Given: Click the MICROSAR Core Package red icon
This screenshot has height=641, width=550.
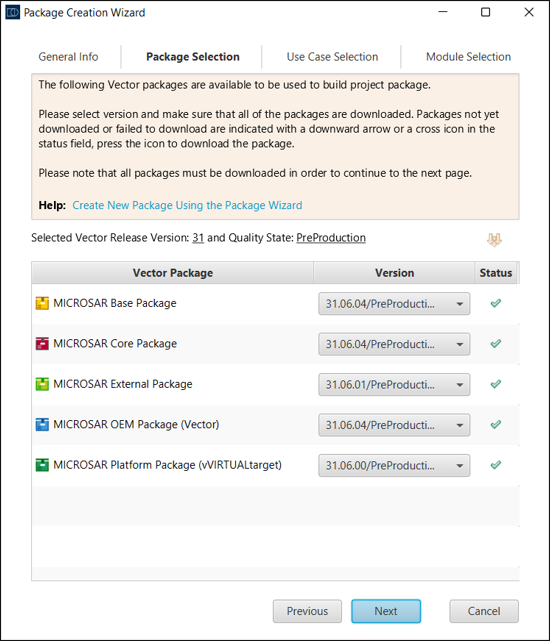Looking at the screenshot, I should pyautogui.click(x=42, y=344).
